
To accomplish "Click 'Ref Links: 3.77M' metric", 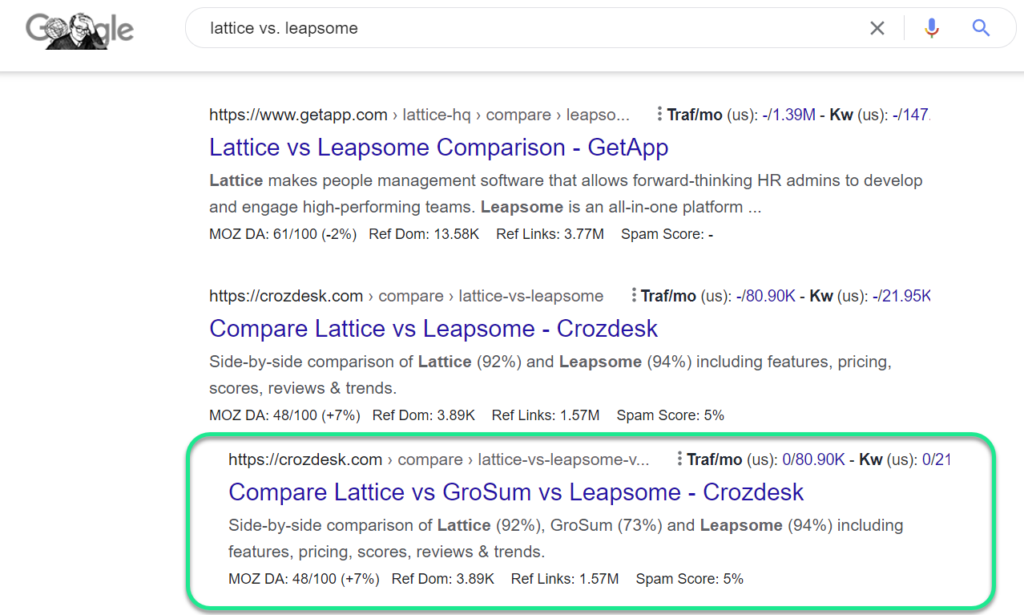I will [x=550, y=234].
